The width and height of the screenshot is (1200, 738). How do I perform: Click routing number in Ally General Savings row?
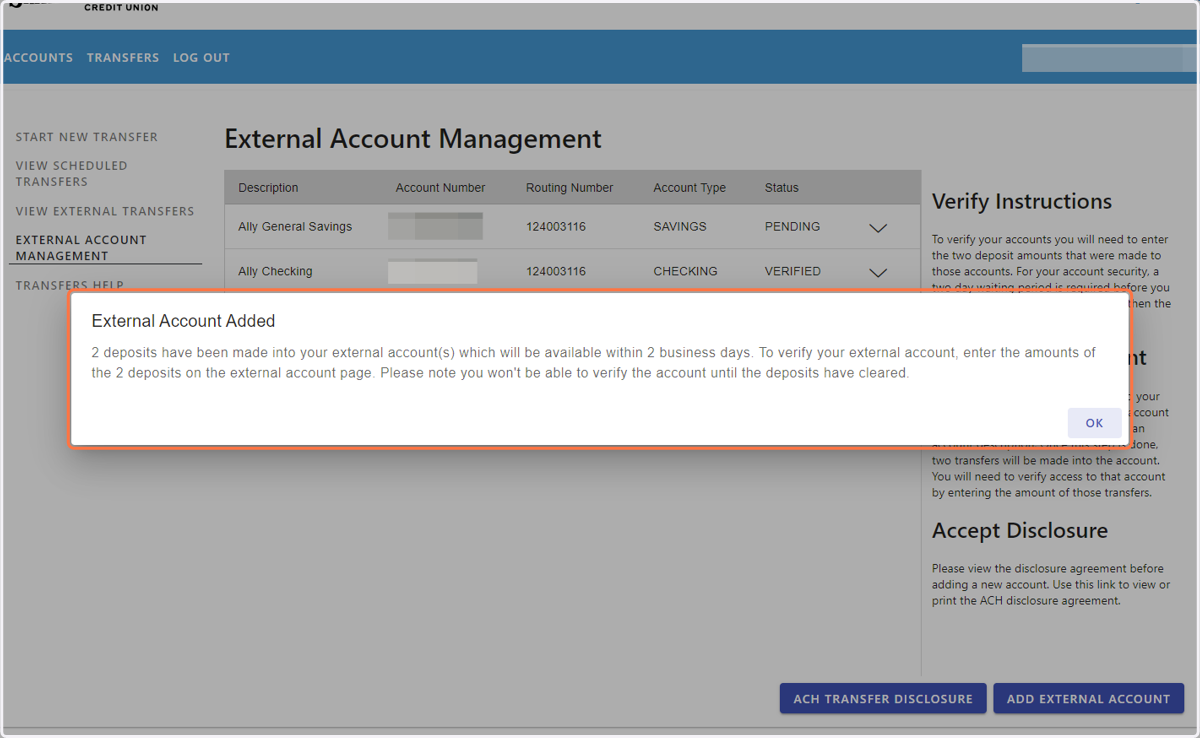coord(556,227)
